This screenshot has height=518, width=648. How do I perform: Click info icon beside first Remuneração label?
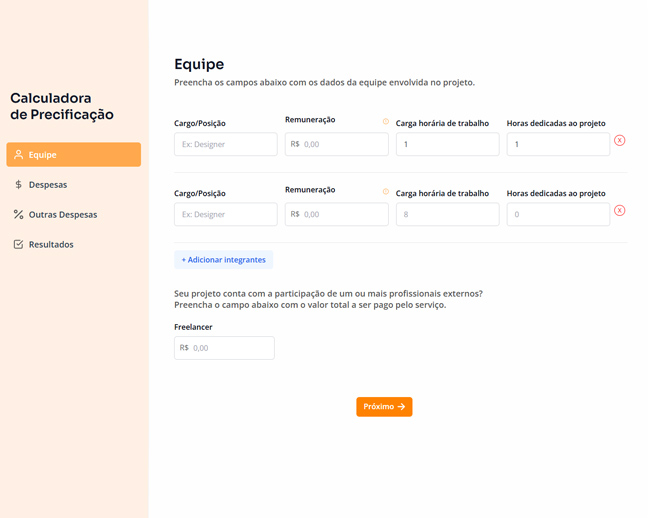coord(385,122)
